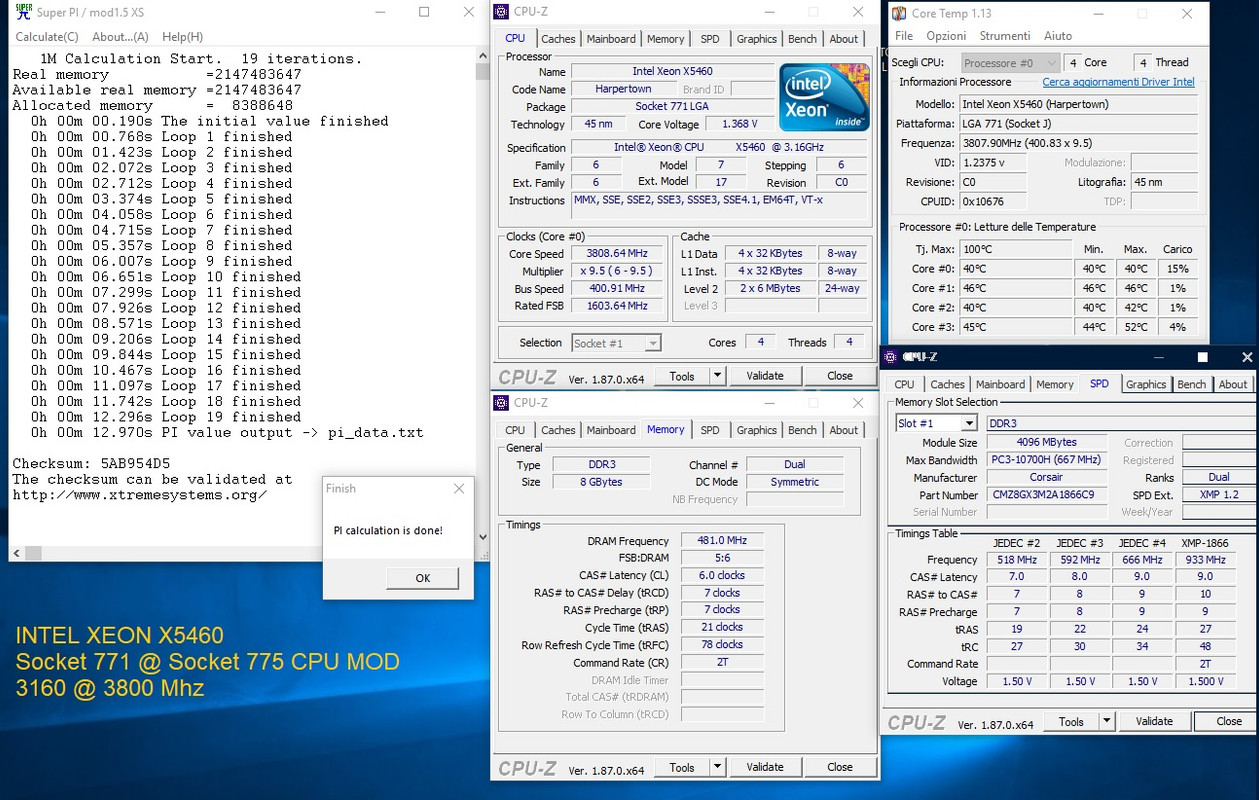Open Calculate(C) menu in Super PI
Screen dimensions: 1259x800
(x=47, y=37)
